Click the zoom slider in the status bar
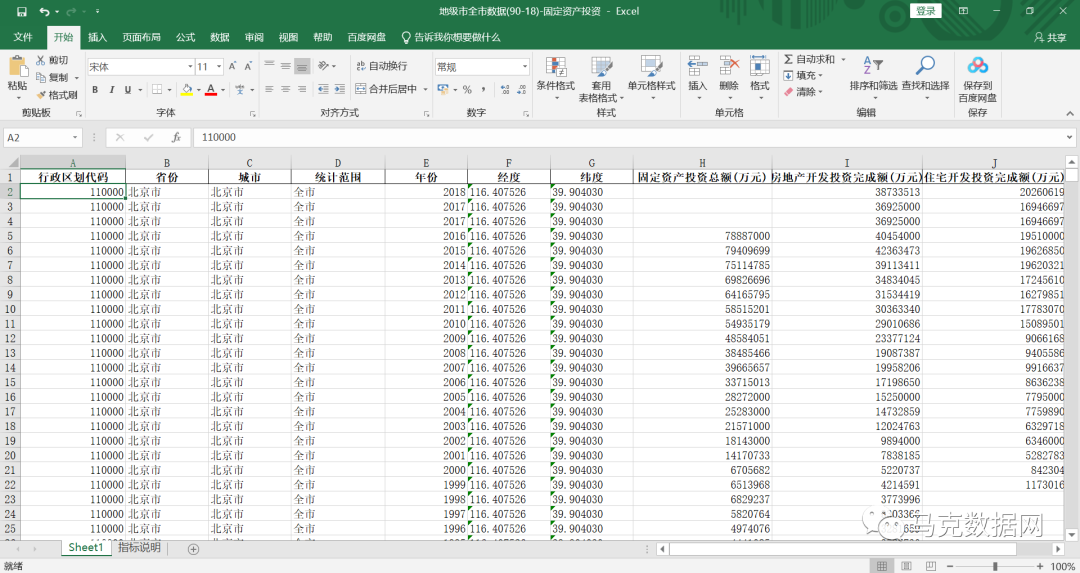Image resolution: width=1080 pixels, height=573 pixels. click(x=994, y=566)
